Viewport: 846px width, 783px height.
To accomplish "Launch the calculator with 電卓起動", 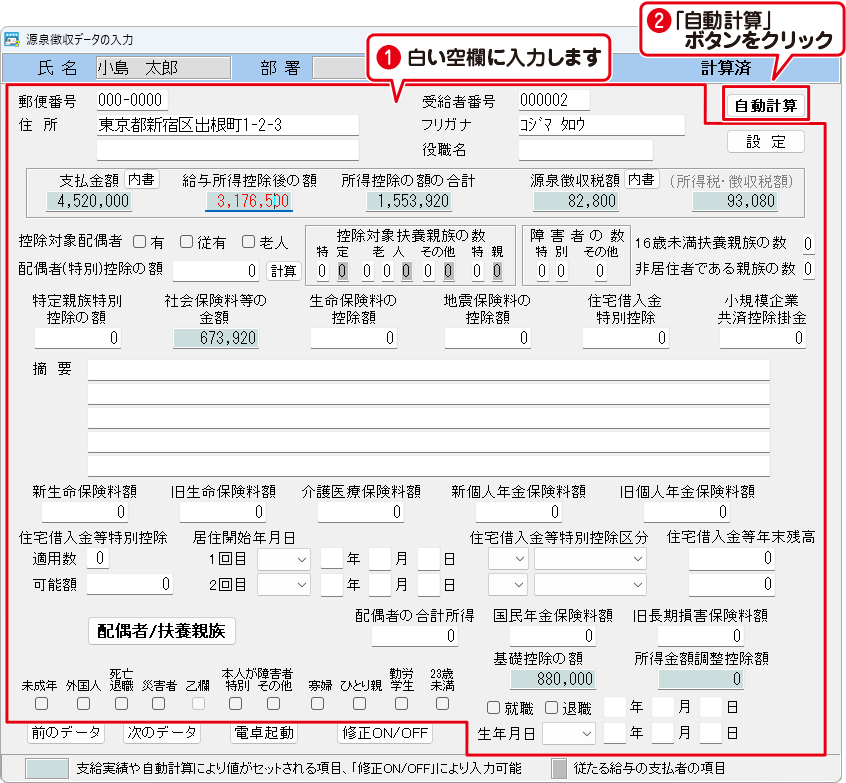I will (265, 733).
